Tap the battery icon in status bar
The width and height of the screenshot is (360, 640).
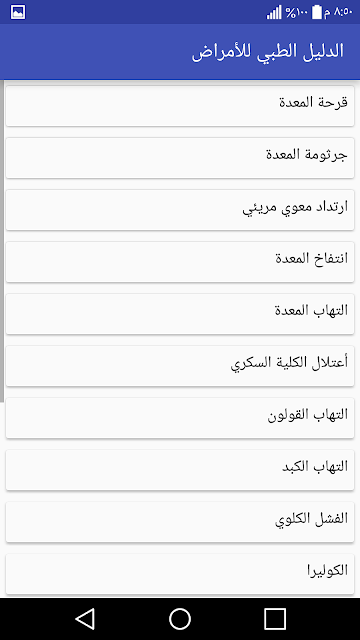point(317,12)
